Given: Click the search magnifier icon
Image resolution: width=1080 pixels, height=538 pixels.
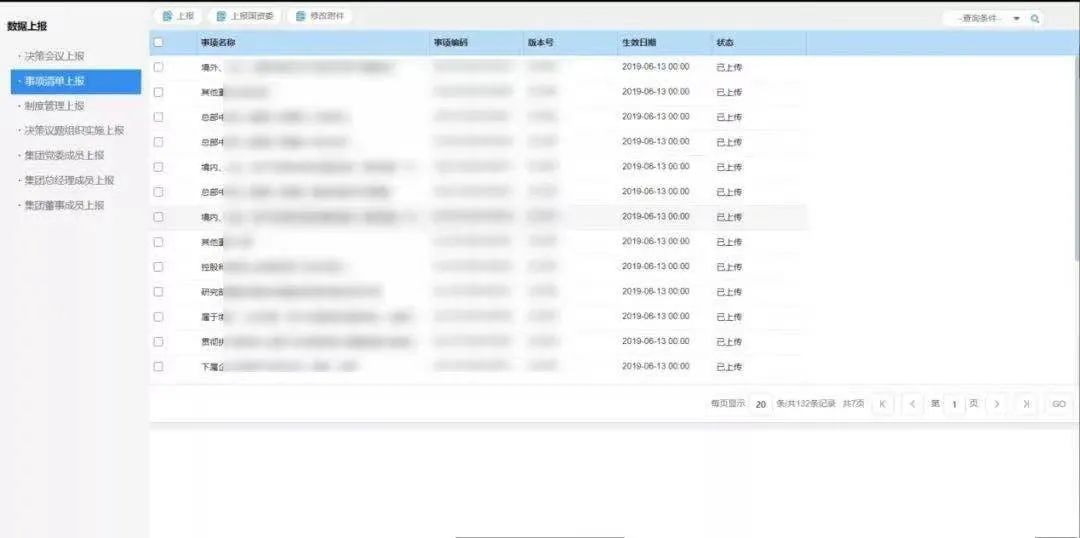Looking at the screenshot, I should coord(1035,18).
